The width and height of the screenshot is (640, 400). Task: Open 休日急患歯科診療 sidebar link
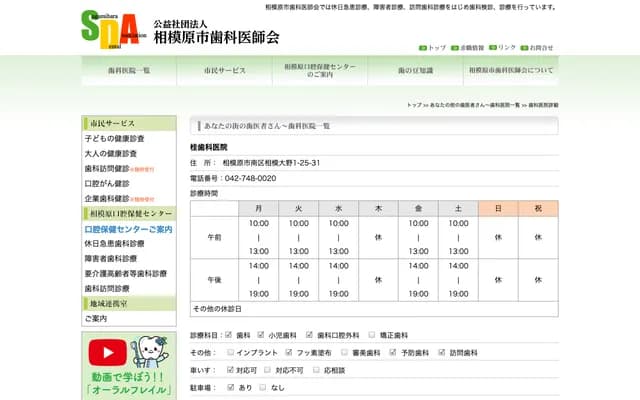114,244
